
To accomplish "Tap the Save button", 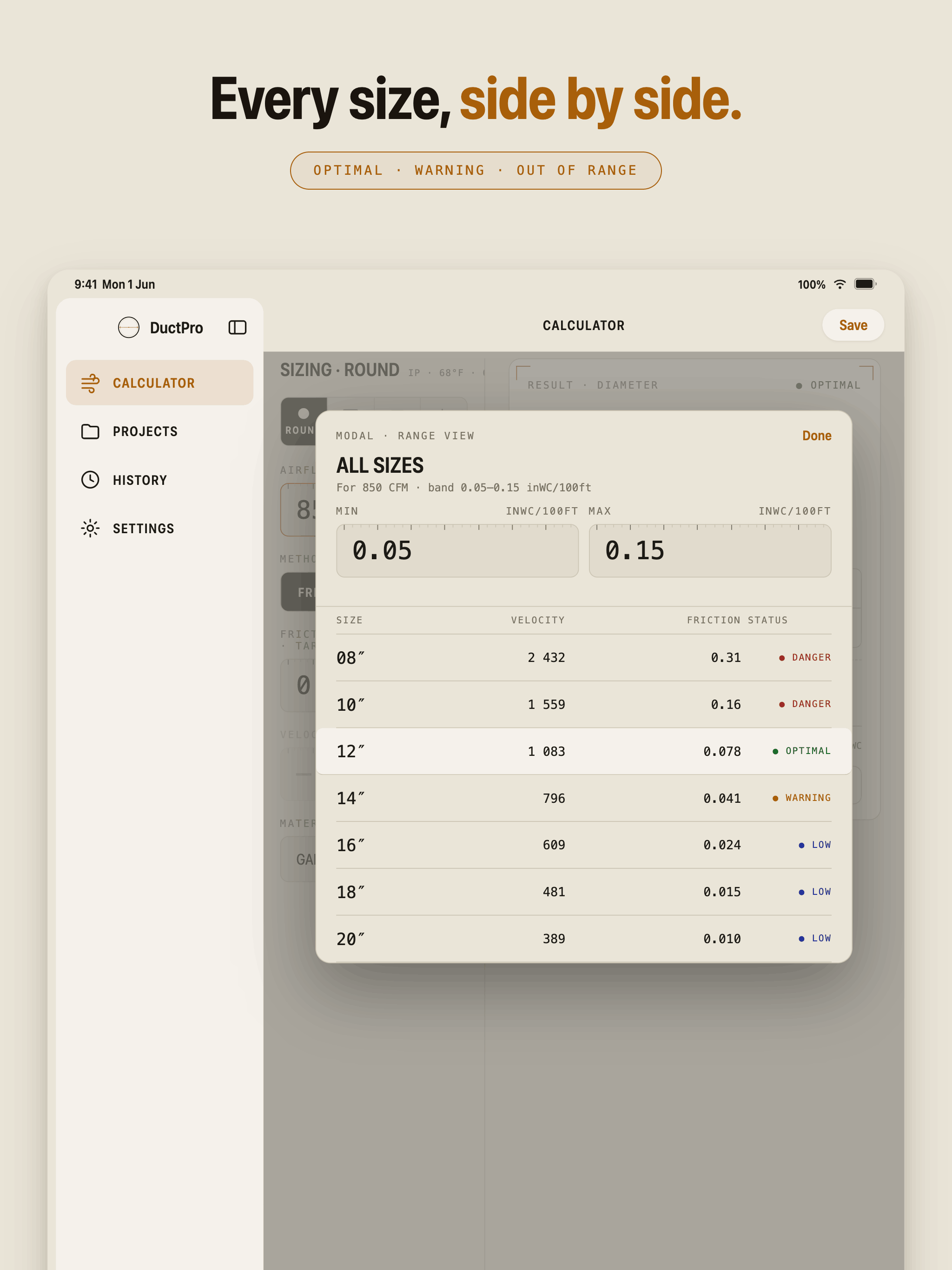I will [853, 325].
